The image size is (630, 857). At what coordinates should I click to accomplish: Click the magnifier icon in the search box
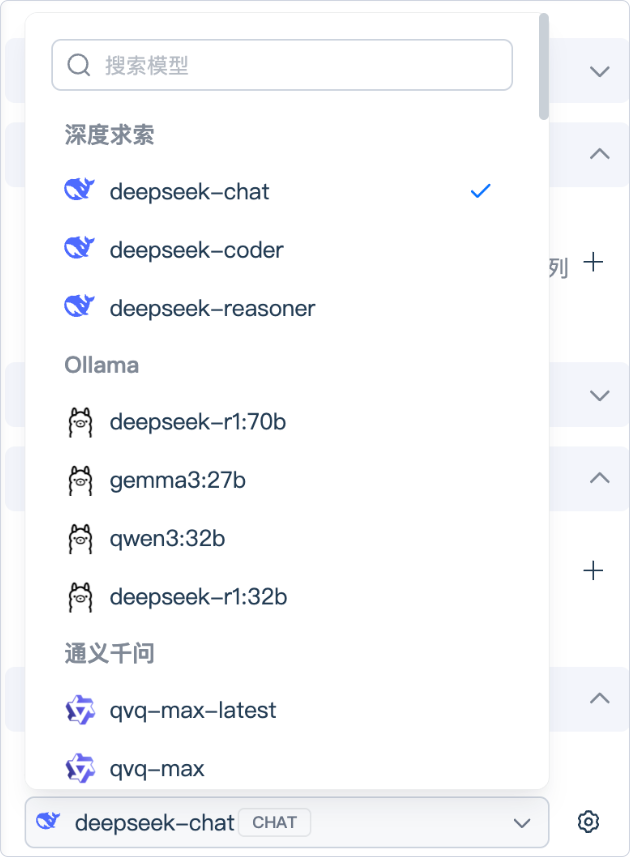79,65
